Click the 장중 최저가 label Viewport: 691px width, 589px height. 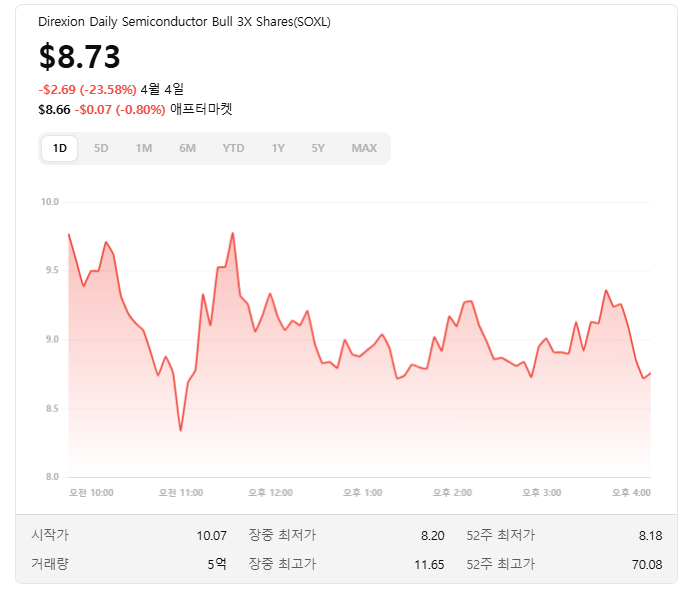[x=282, y=535]
